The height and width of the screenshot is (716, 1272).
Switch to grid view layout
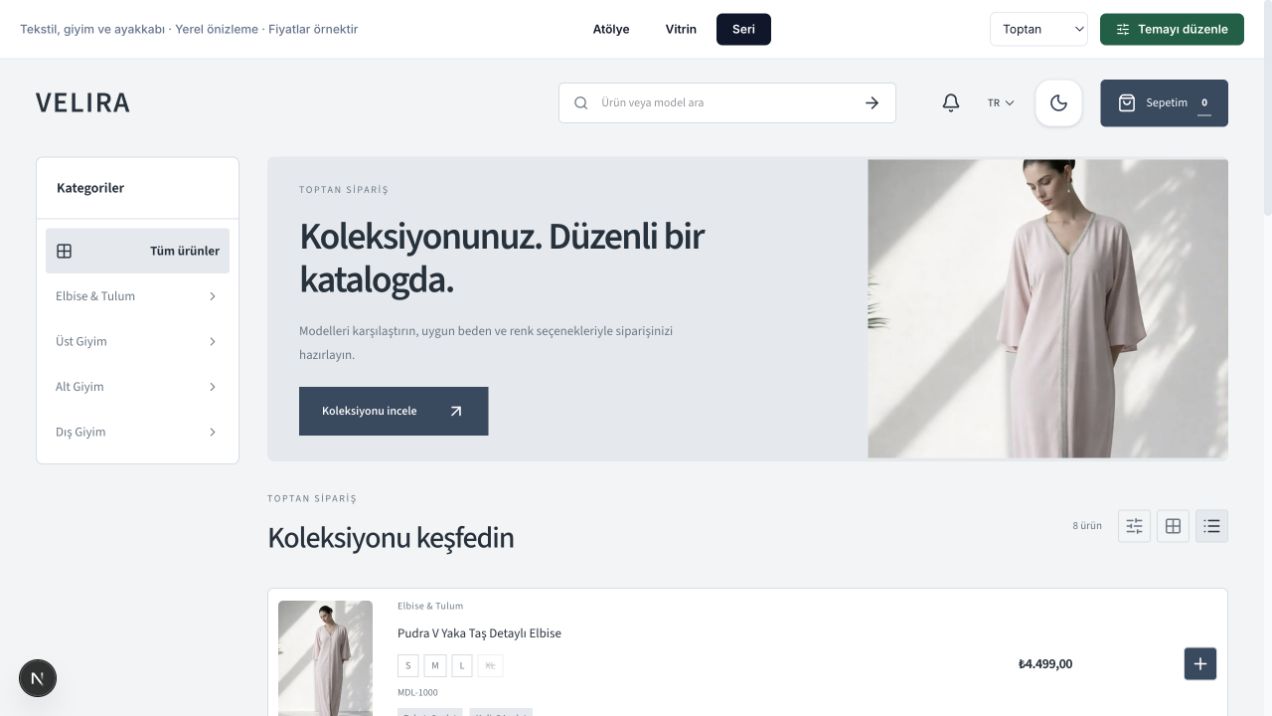click(1173, 526)
